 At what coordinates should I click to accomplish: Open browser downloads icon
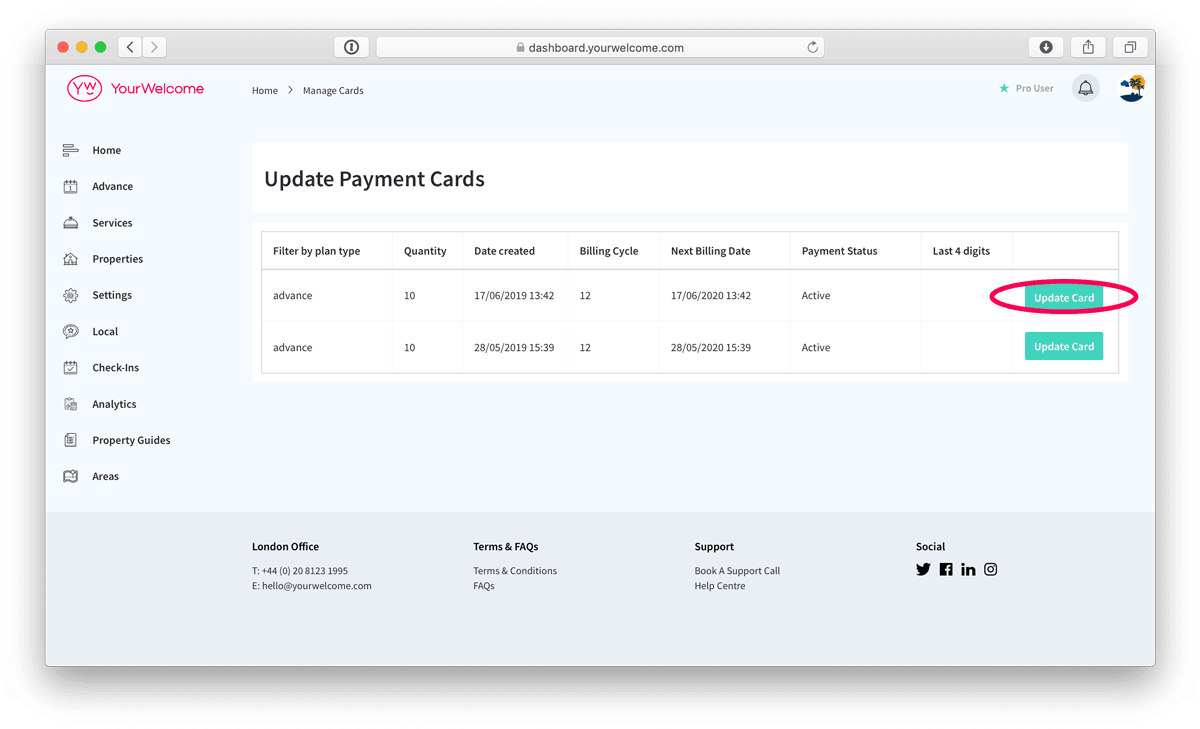(1046, 47)
